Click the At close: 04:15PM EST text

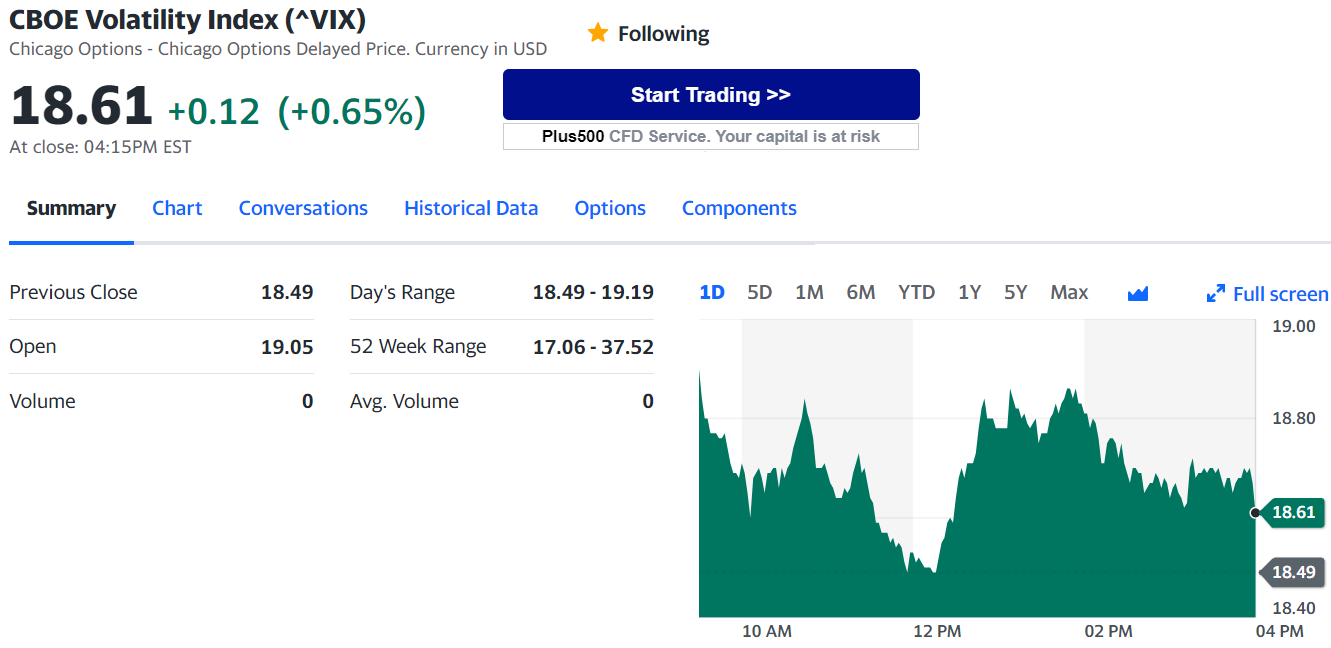[100, 147]
